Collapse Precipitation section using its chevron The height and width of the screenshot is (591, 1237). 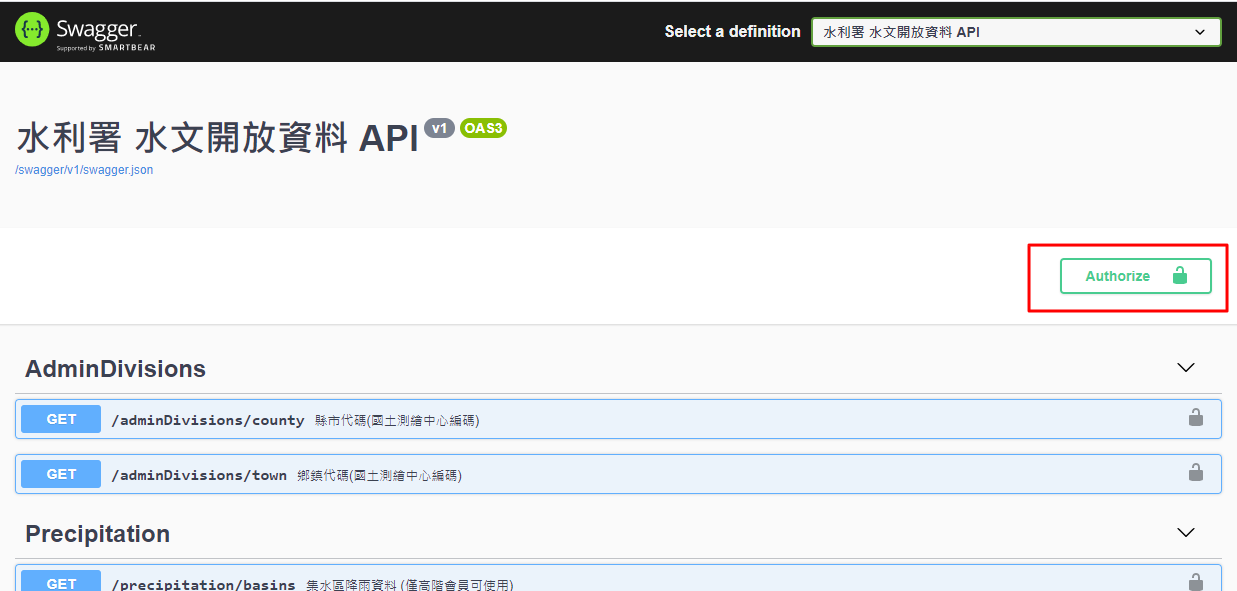[1186, 533]
